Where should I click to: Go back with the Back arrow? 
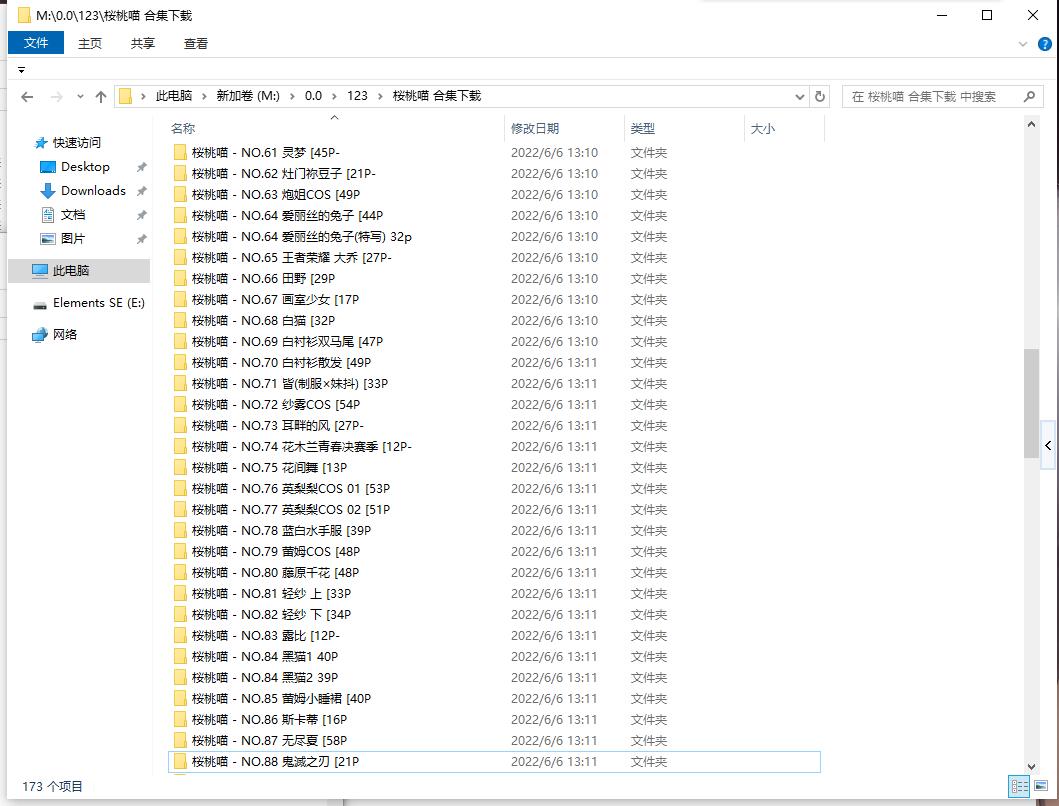pyautogui.click(x=27, y=97)
